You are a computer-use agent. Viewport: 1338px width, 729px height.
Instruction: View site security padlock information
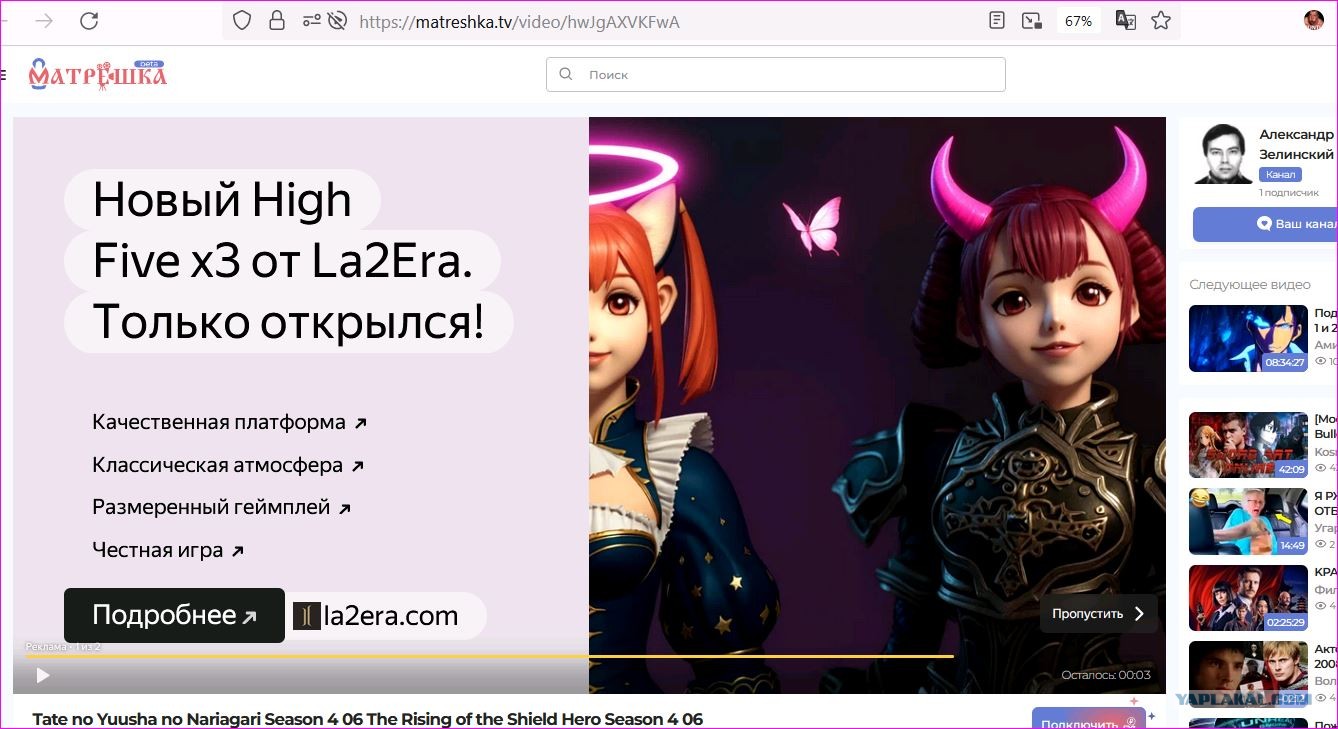click(x=277, y=21)
